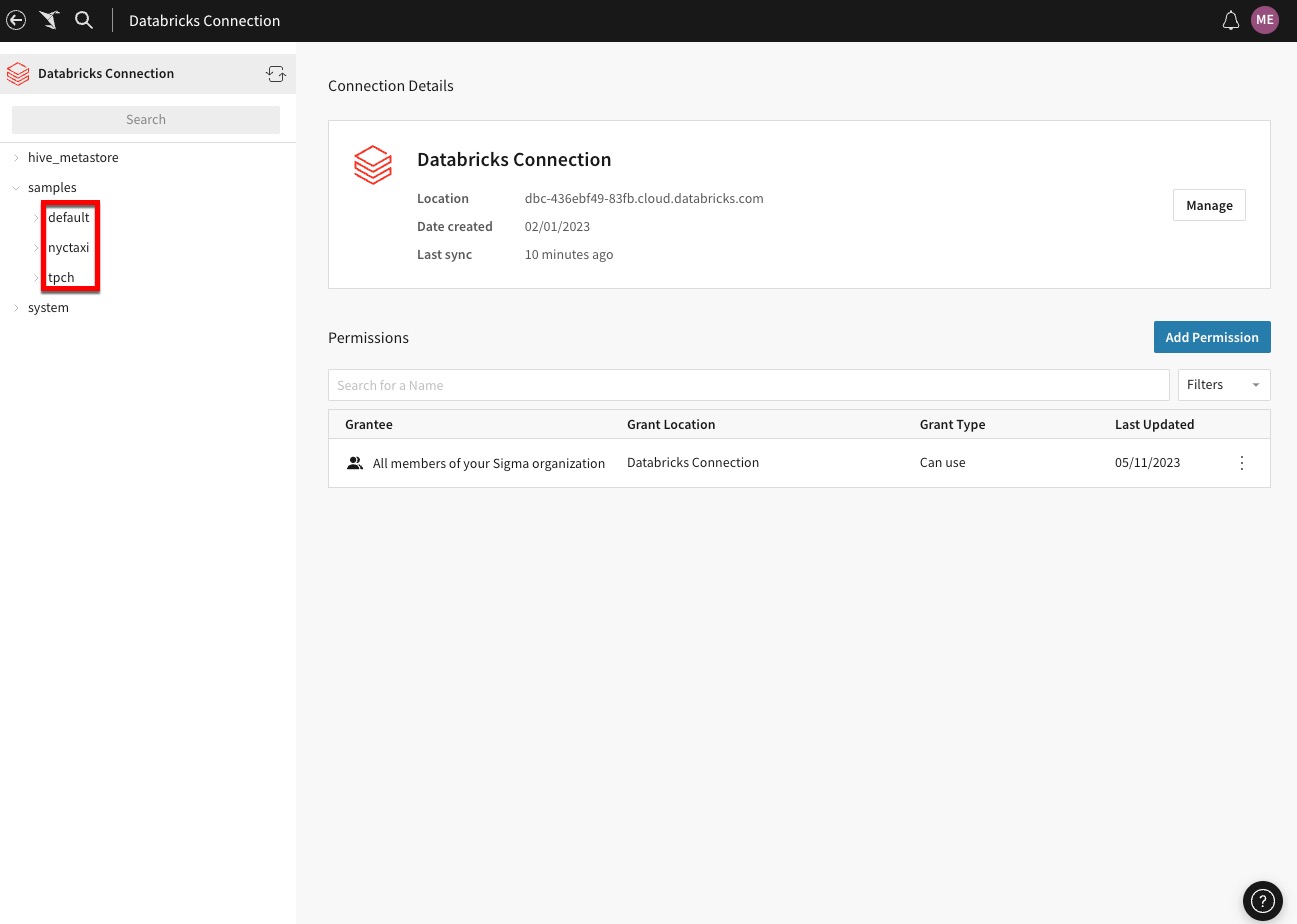Screen dimensions: 1297x924
Task: Select hive_metastore in the tree
Action: click(73, 158)
